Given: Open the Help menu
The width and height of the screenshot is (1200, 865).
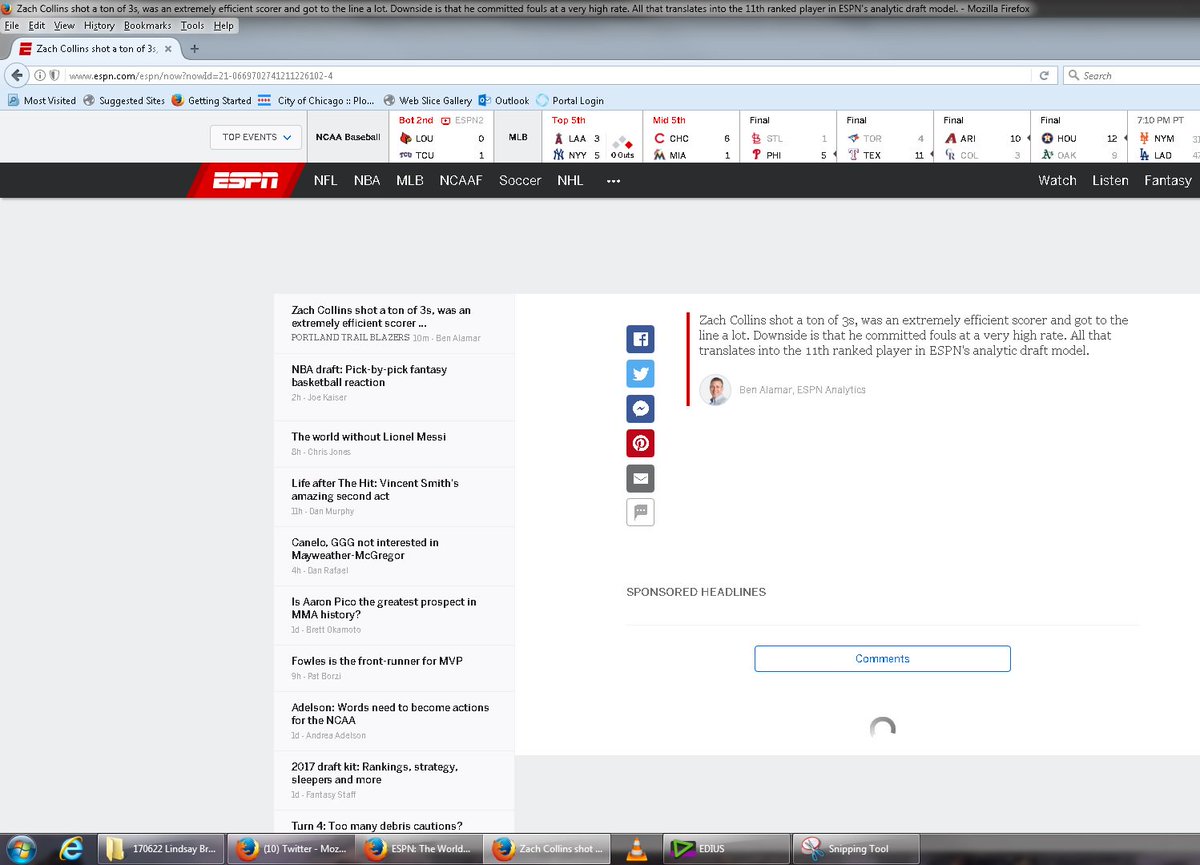Looking at the screenshot, I should (224, 25).
